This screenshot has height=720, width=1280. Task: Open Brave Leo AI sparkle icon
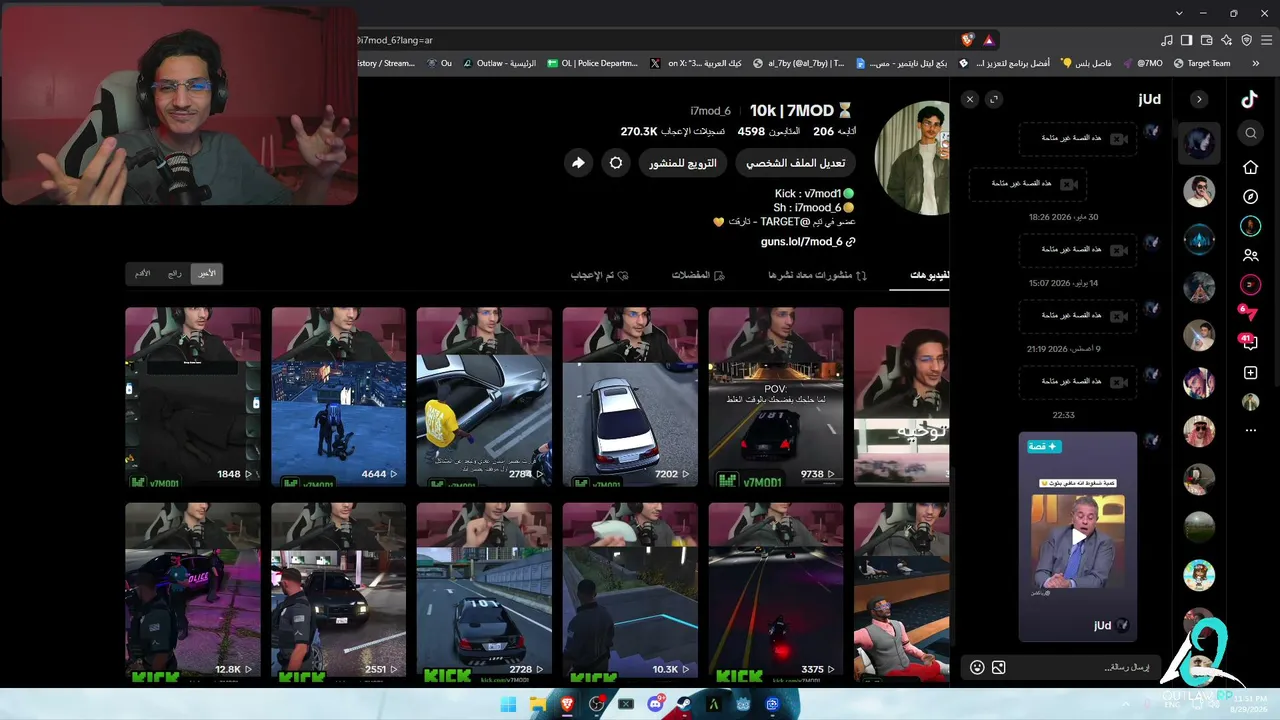coord(1227,40)
